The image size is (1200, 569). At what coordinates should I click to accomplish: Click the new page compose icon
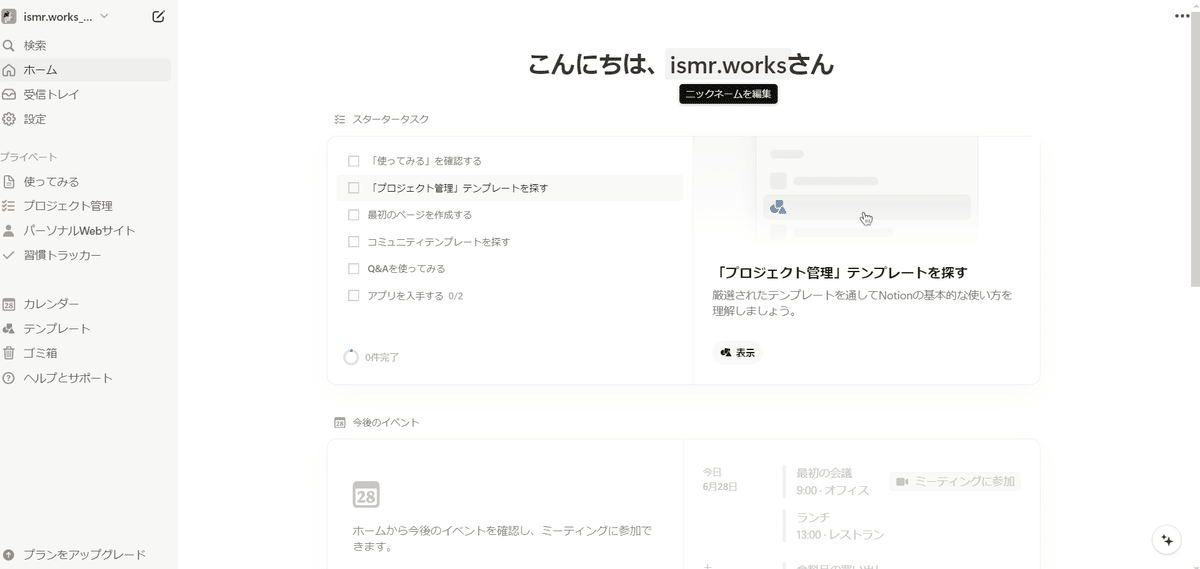158,17
